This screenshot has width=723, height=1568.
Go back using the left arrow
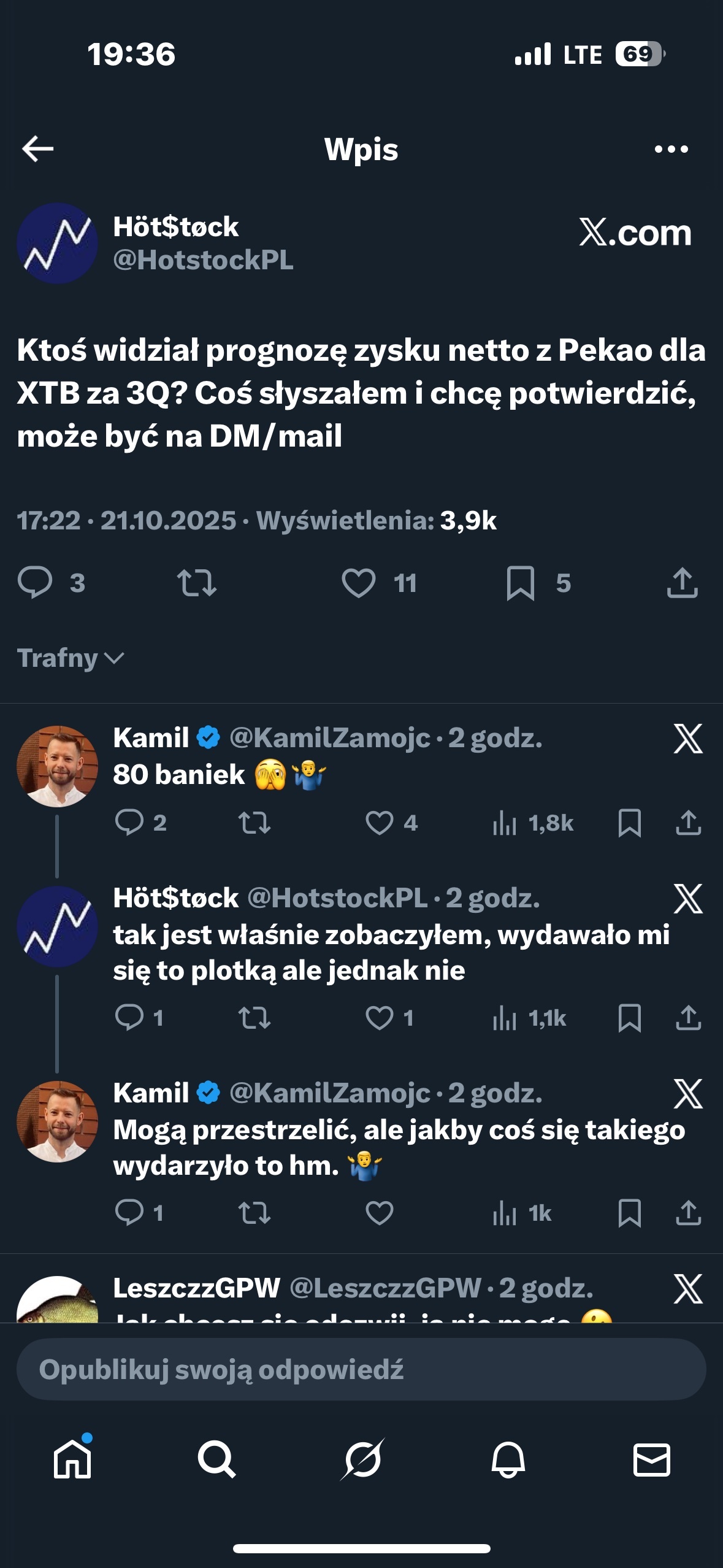38,149
